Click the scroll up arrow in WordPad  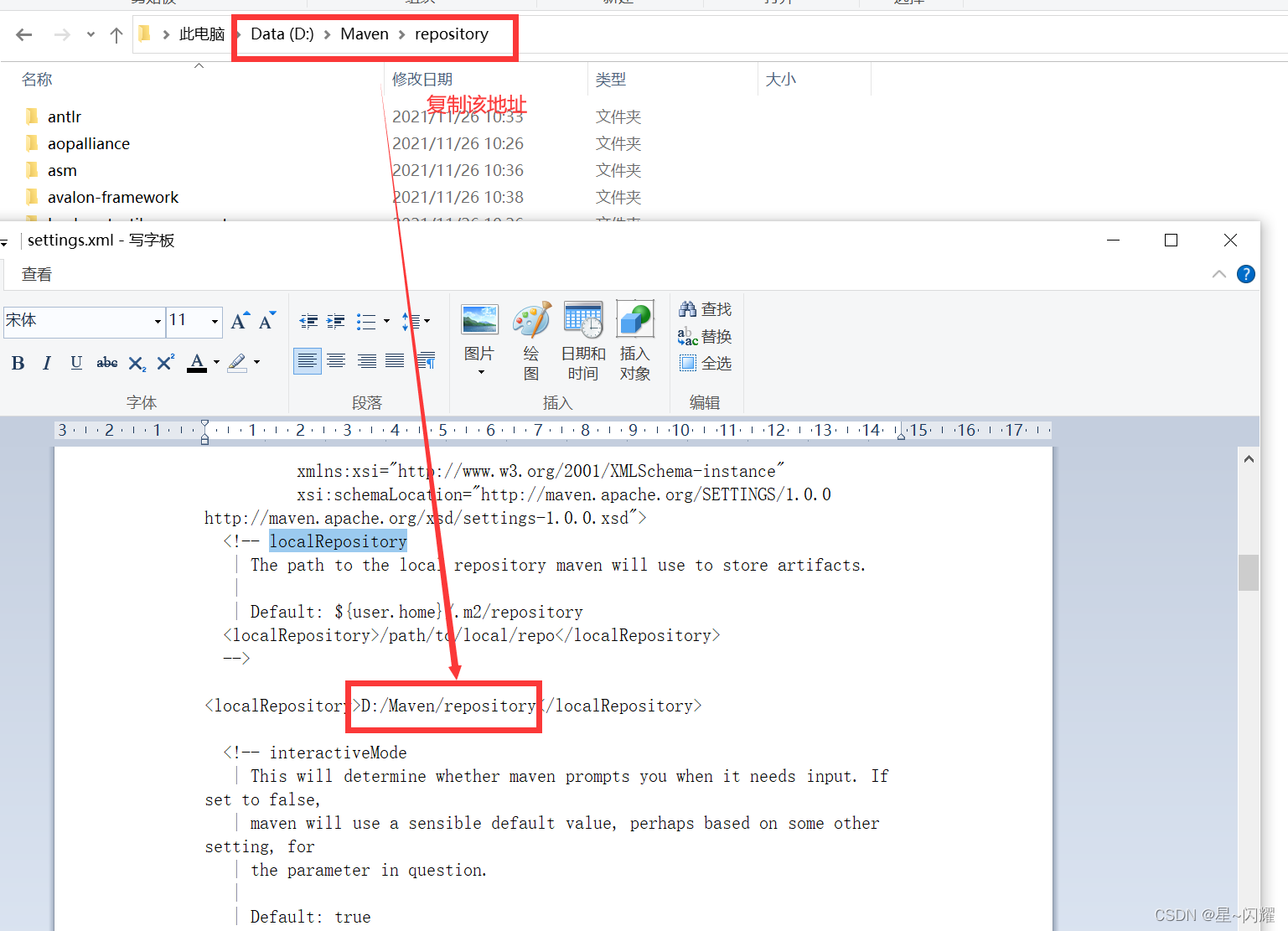(x=1249, y=458)
